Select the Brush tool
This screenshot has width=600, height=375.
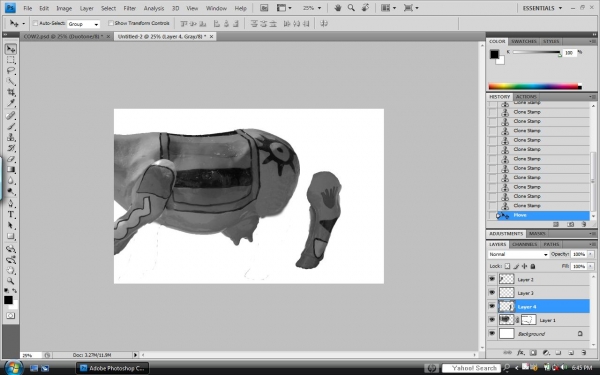pos(11,126)
